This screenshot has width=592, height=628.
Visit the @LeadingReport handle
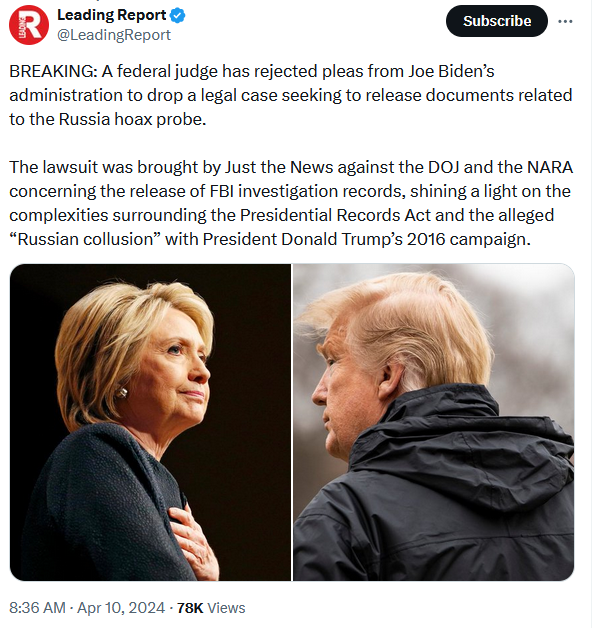pyautogui.click(x=114, y=35)
